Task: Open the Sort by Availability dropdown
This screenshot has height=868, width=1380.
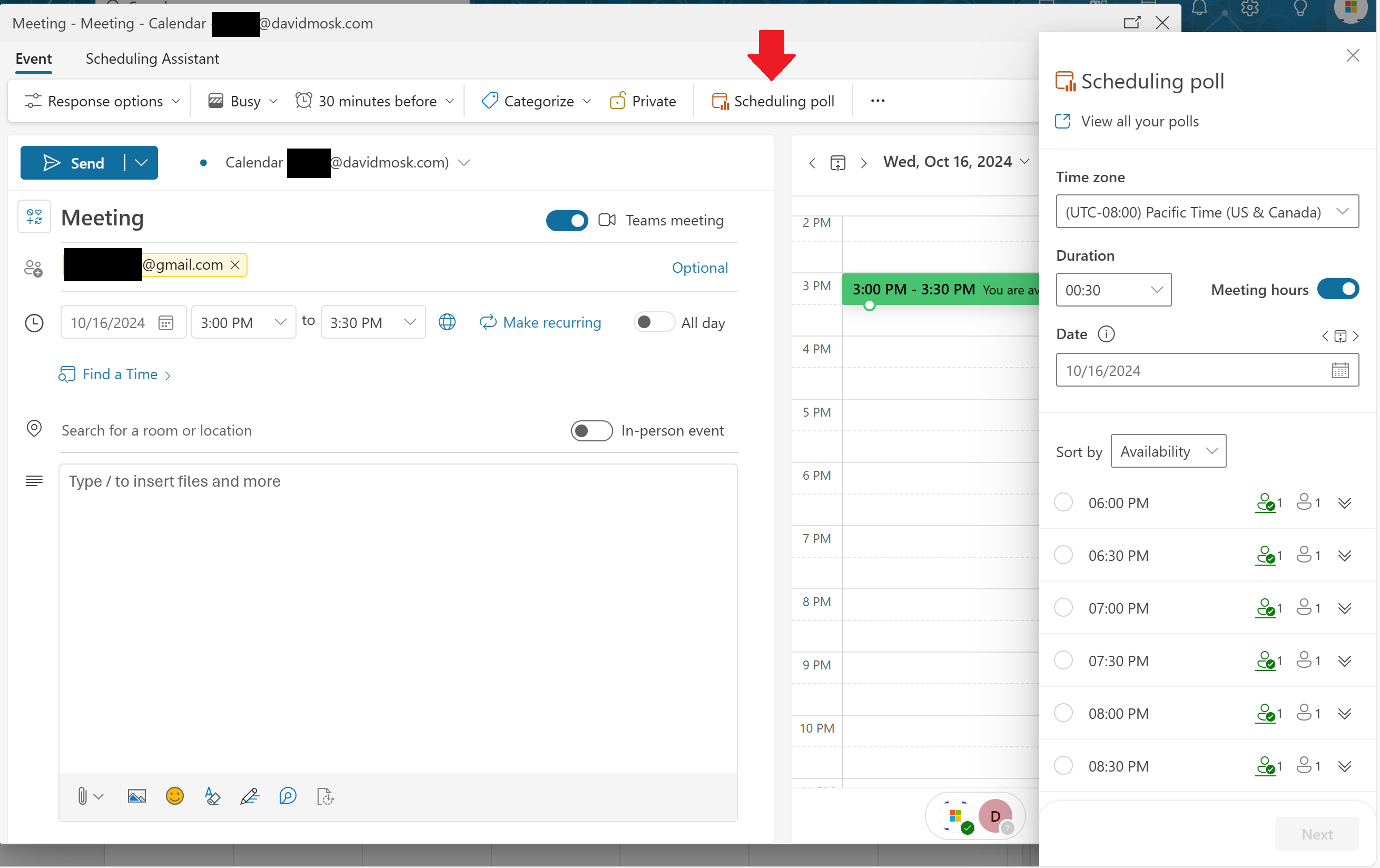Action: click(x=1168, y=451)
